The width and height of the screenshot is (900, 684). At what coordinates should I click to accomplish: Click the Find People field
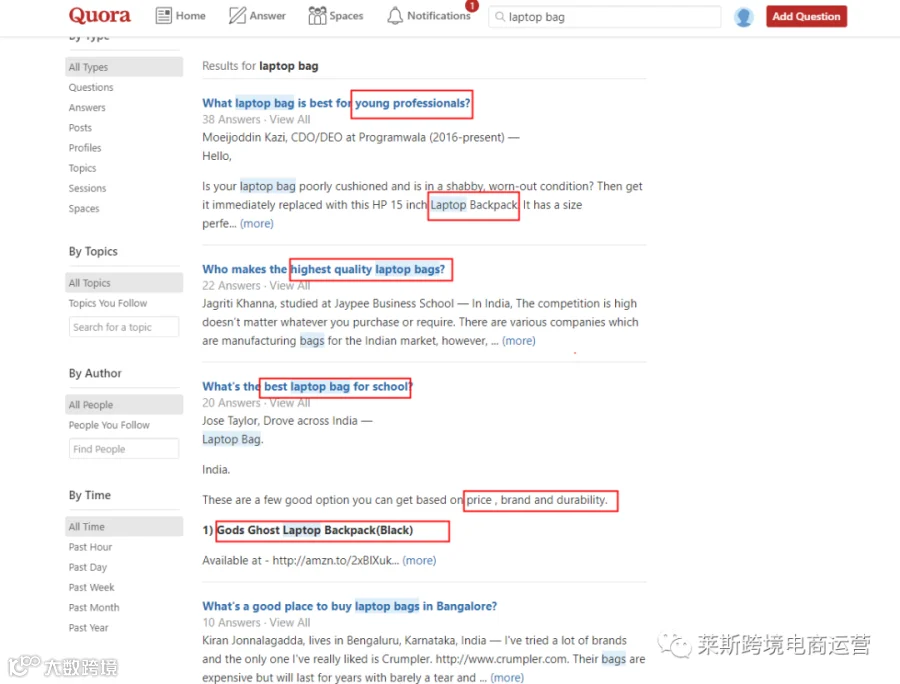coord(124,449)
